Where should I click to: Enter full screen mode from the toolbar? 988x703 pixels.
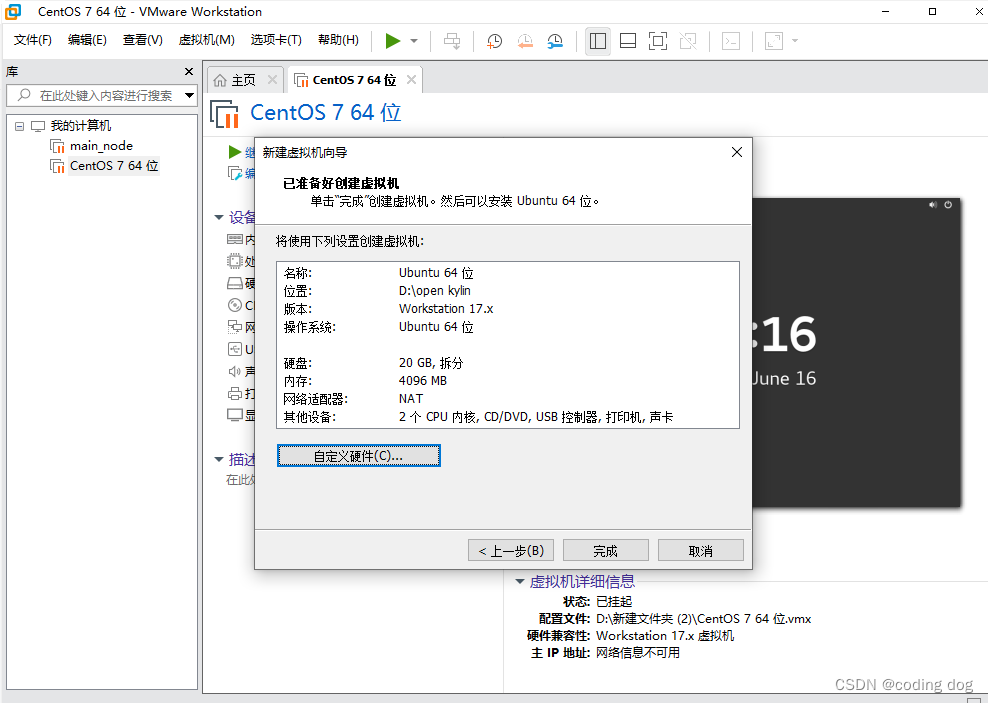click(656, 41)
